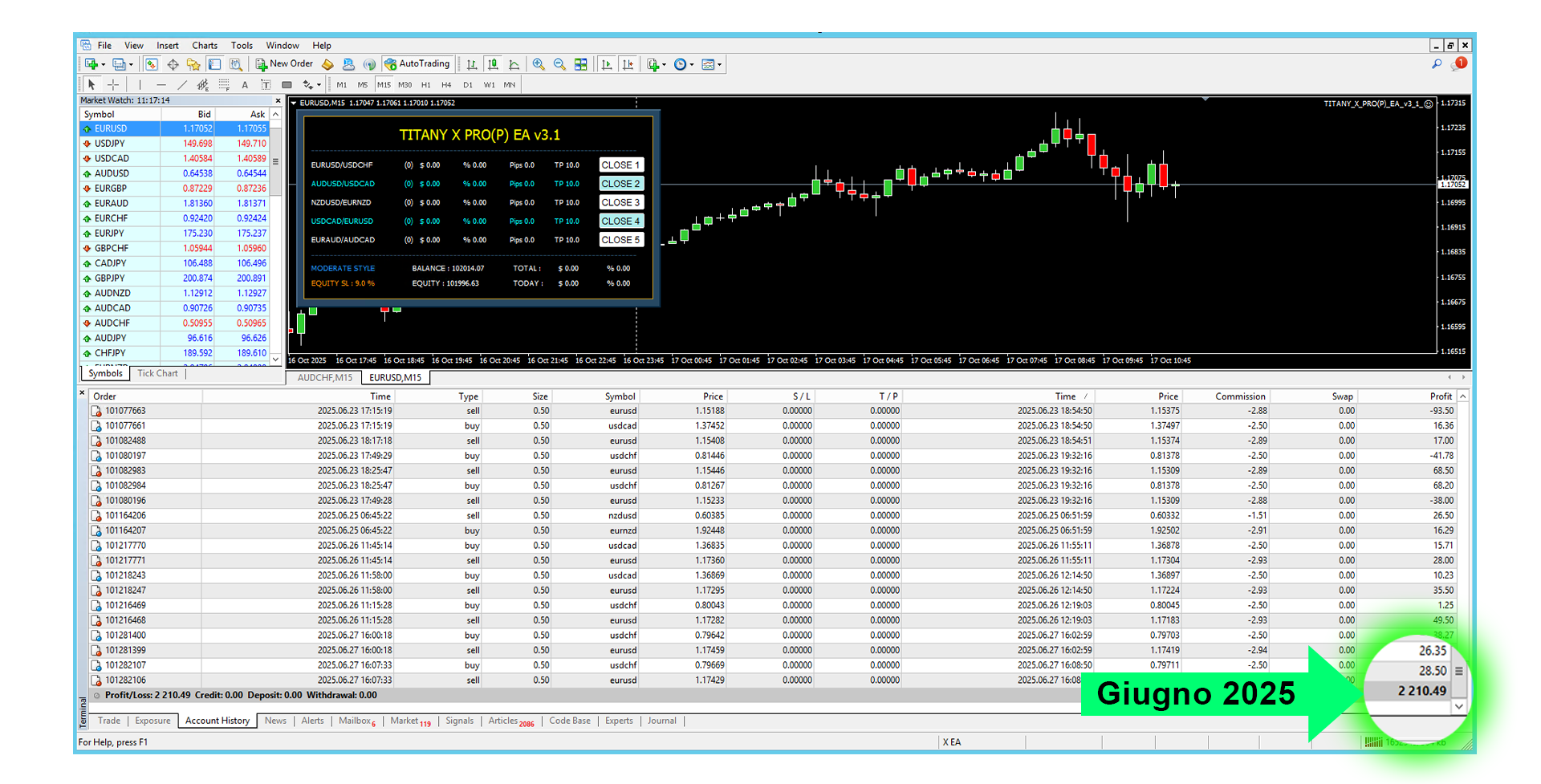Open the tile windows layout icon
Screen dimensions: 1541x784
[x=581, y=64]
